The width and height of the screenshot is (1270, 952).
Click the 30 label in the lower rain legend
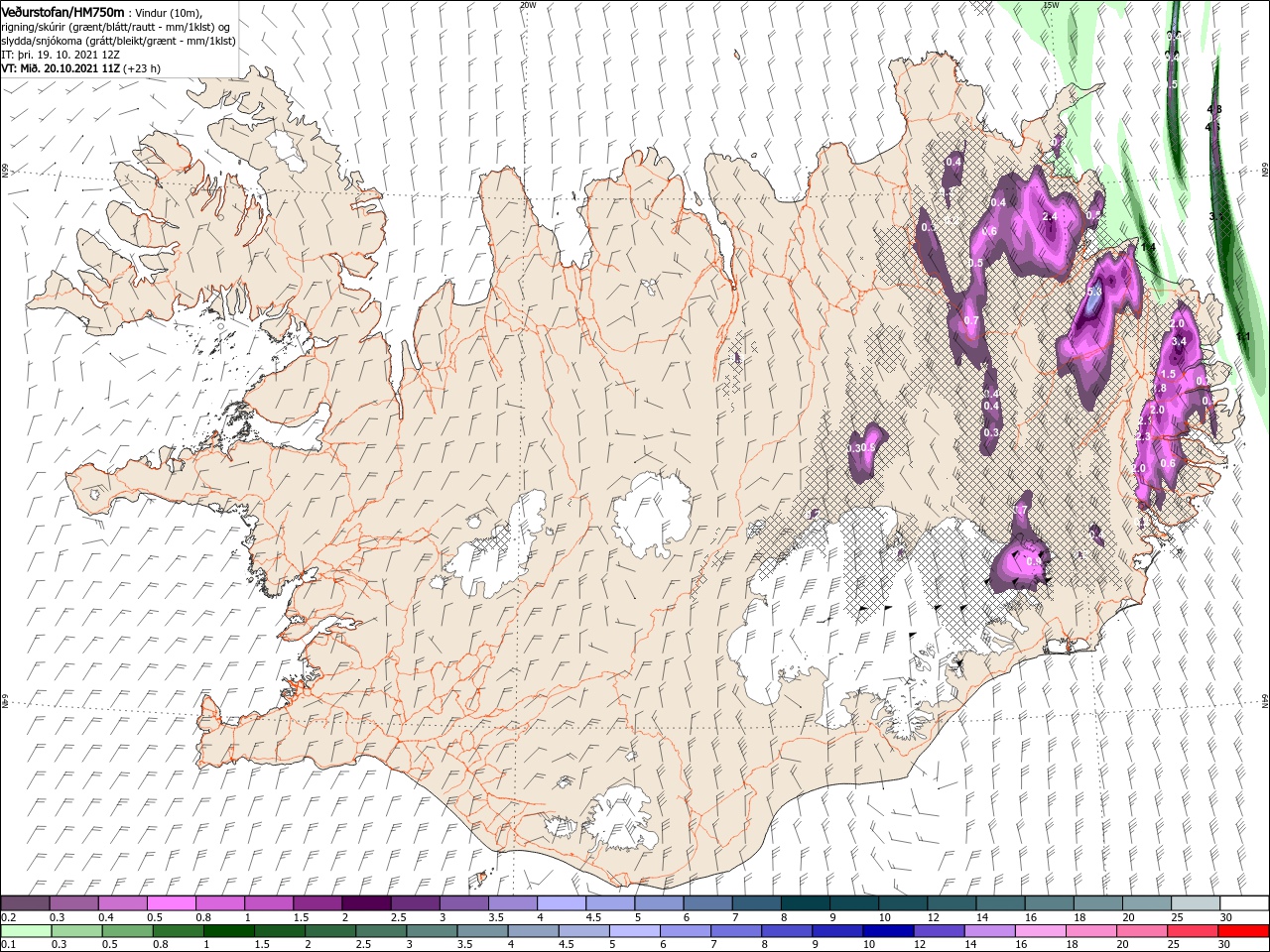pyautogui.click(x=1225, y=945)
